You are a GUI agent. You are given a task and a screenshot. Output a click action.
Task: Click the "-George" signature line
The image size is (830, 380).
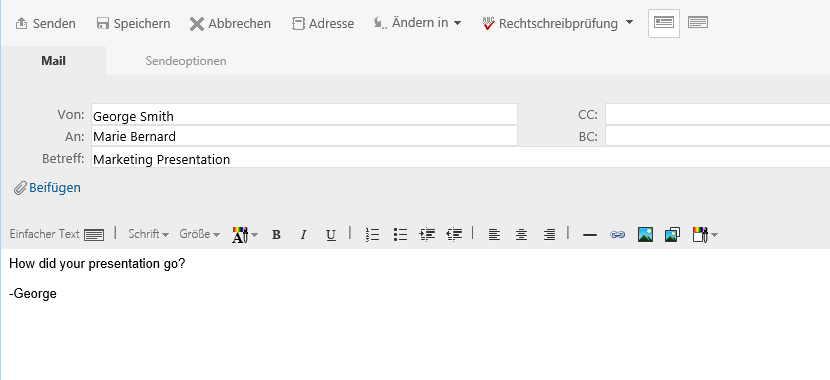click(33, 294)
